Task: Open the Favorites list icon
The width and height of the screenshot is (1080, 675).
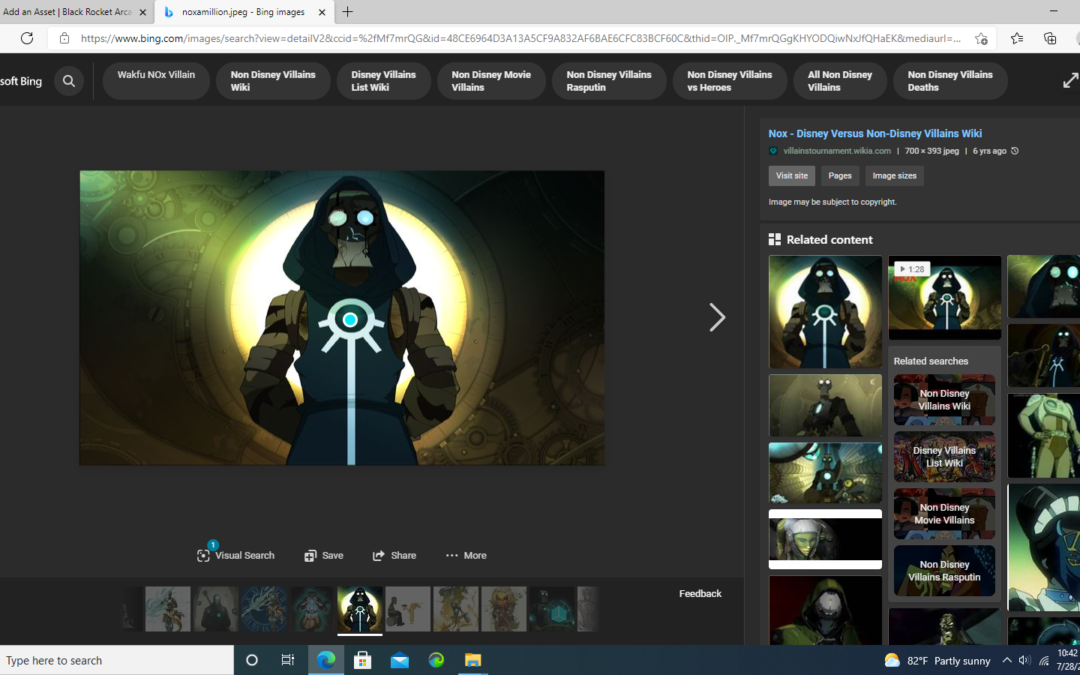Action: coord(1017,39)
